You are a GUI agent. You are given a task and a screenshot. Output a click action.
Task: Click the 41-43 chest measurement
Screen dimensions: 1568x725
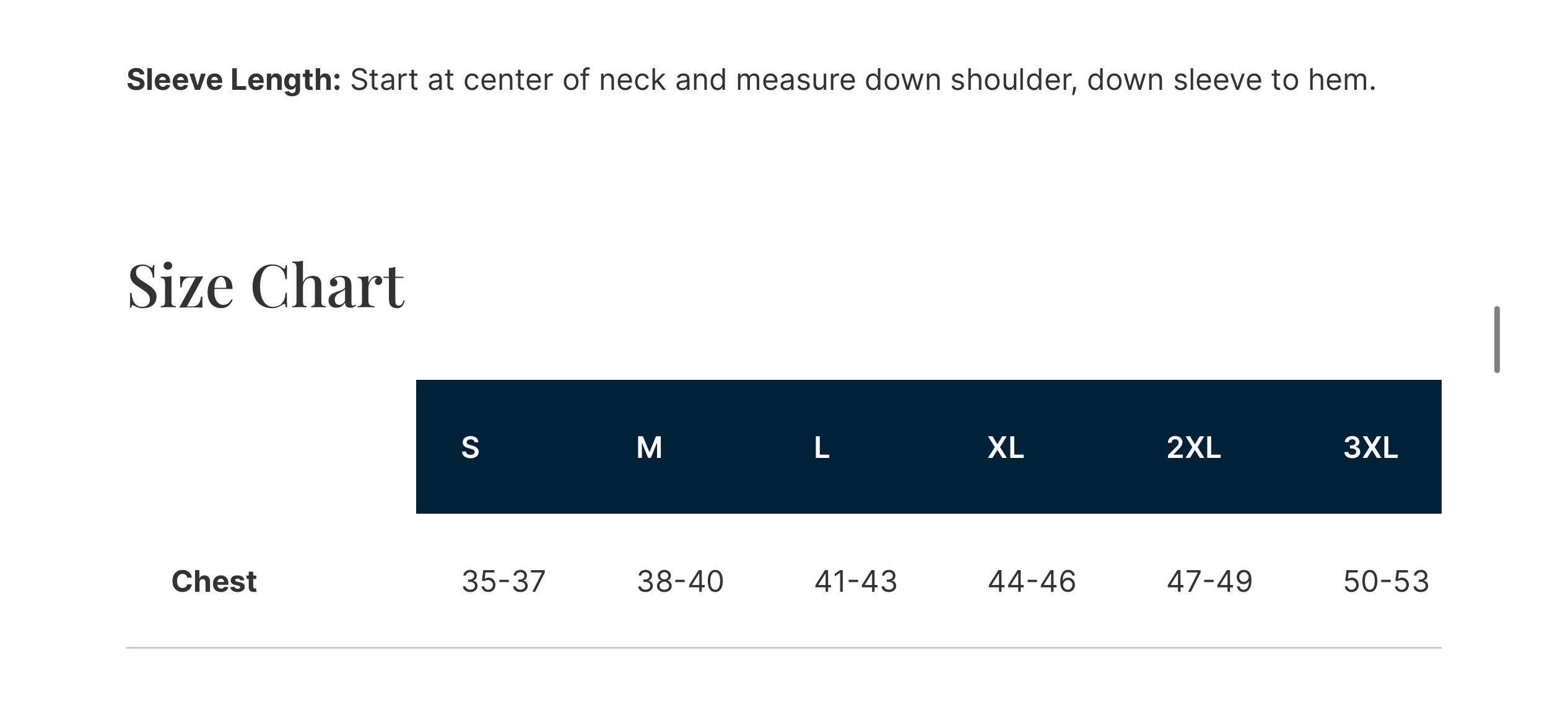pos(855,581)
